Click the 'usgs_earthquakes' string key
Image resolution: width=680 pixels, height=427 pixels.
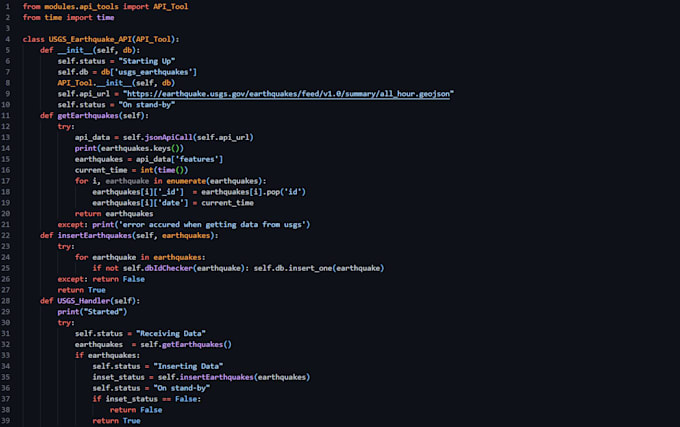pos(153,72)
